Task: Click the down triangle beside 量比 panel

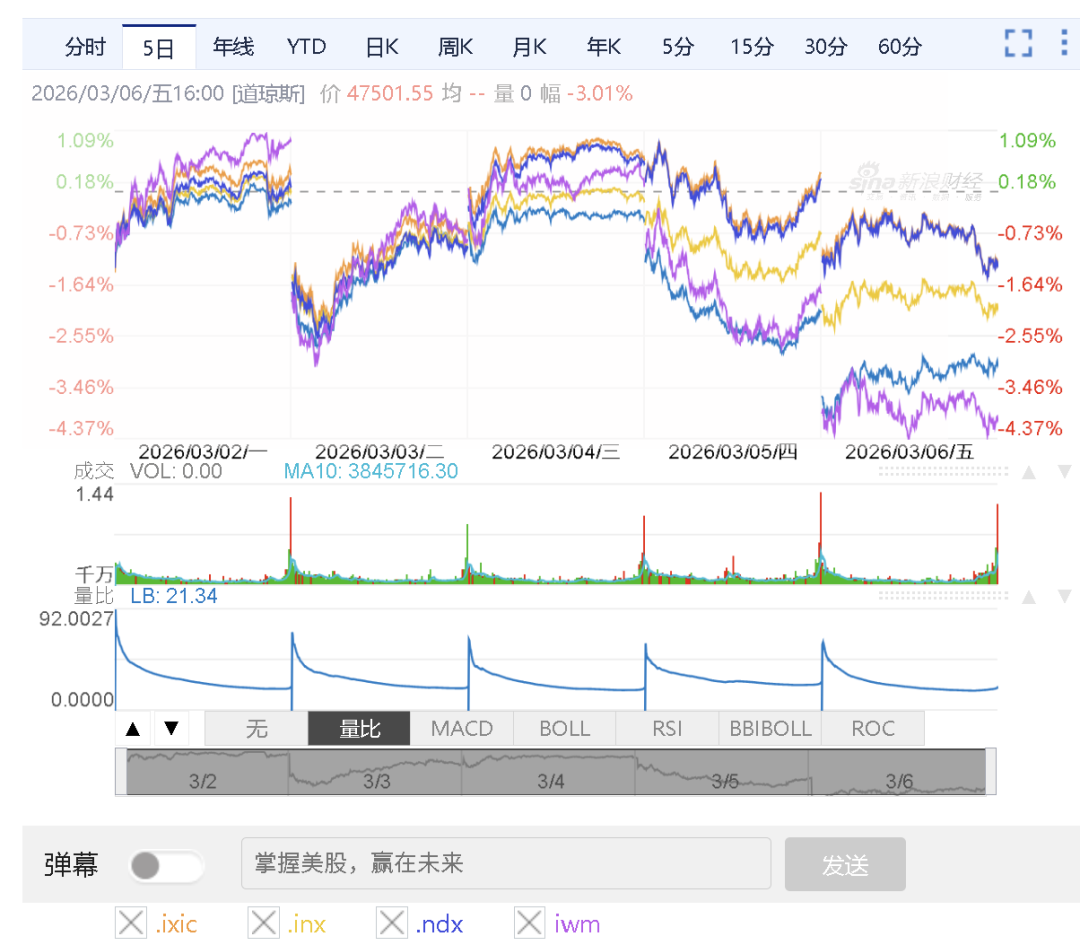Action: (x=1064, y=596)
